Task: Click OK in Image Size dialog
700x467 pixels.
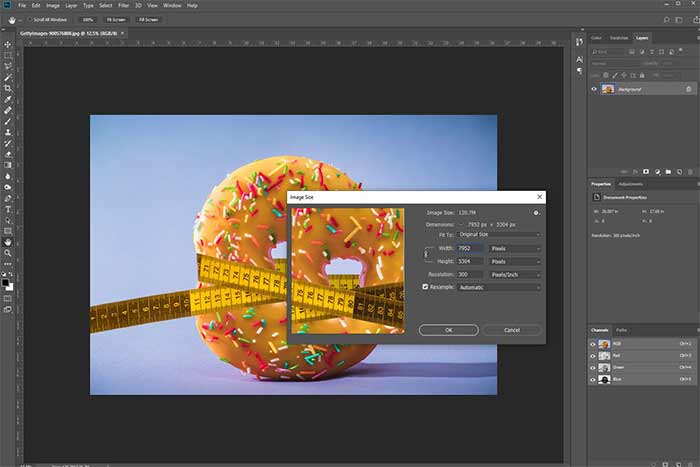Action: tap(448, 330)
